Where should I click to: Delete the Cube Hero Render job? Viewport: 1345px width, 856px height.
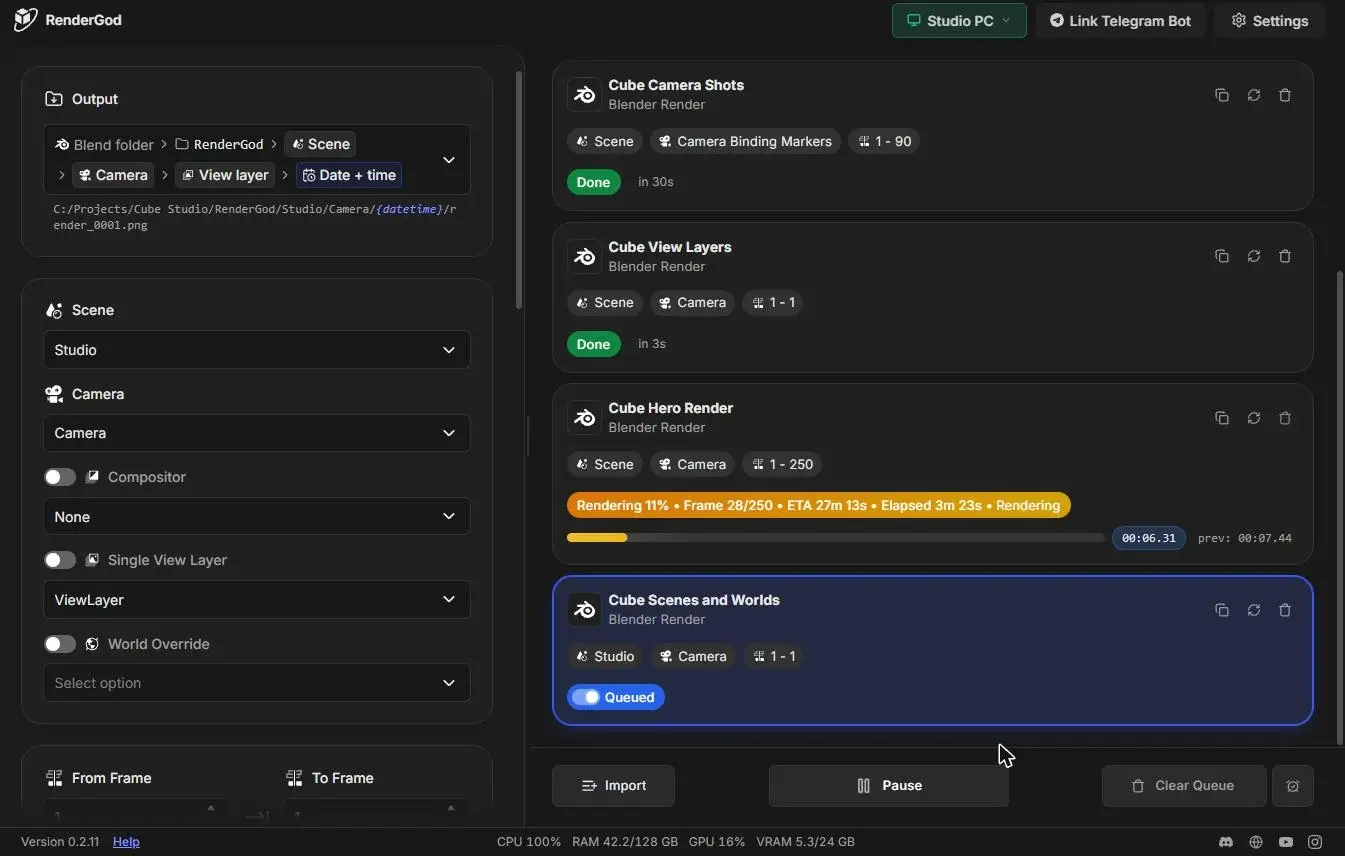(x=1285, y=418)
